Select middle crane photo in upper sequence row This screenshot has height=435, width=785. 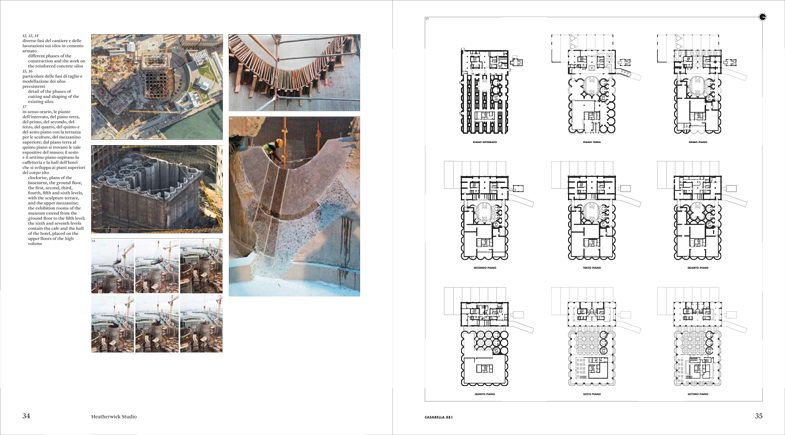(157, 266)
